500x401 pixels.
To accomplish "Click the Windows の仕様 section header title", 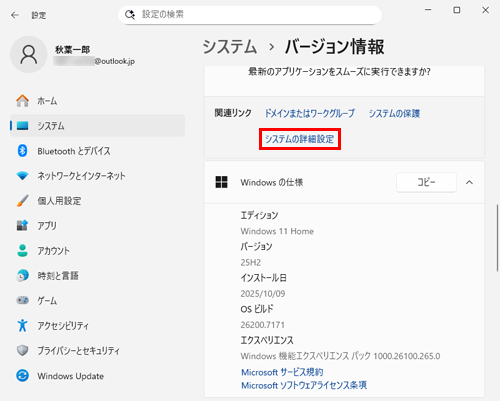I will (x=272, y=182).
